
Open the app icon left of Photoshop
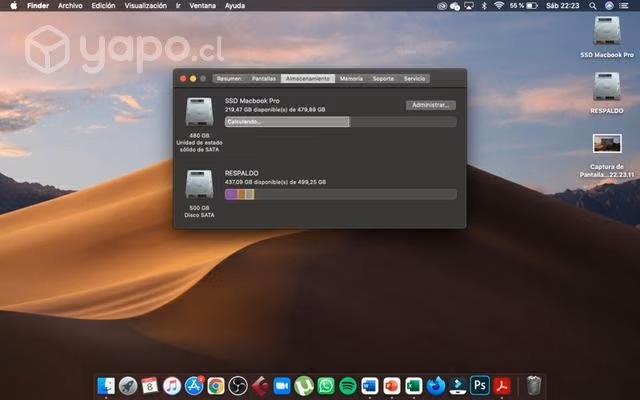pyautogui.click(x=458, y=385)
